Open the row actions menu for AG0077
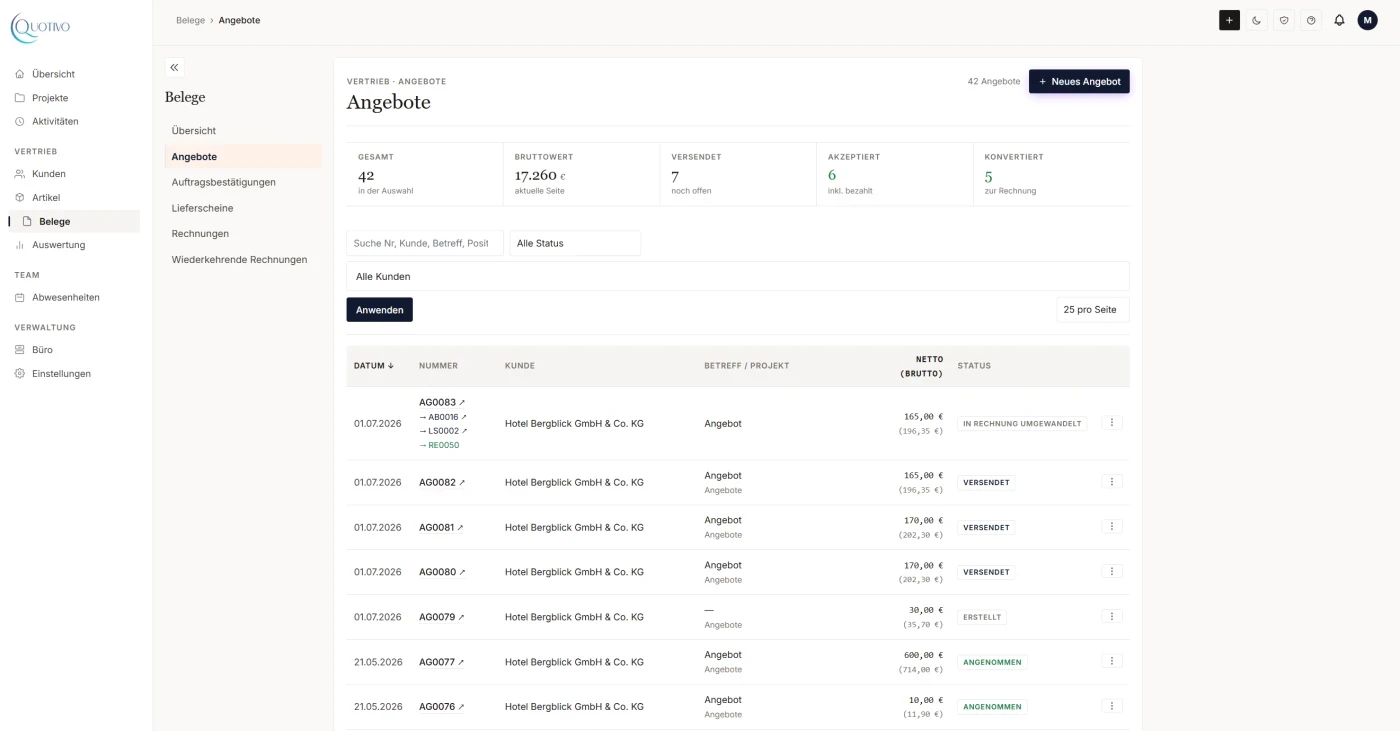 click(1112, 662)
